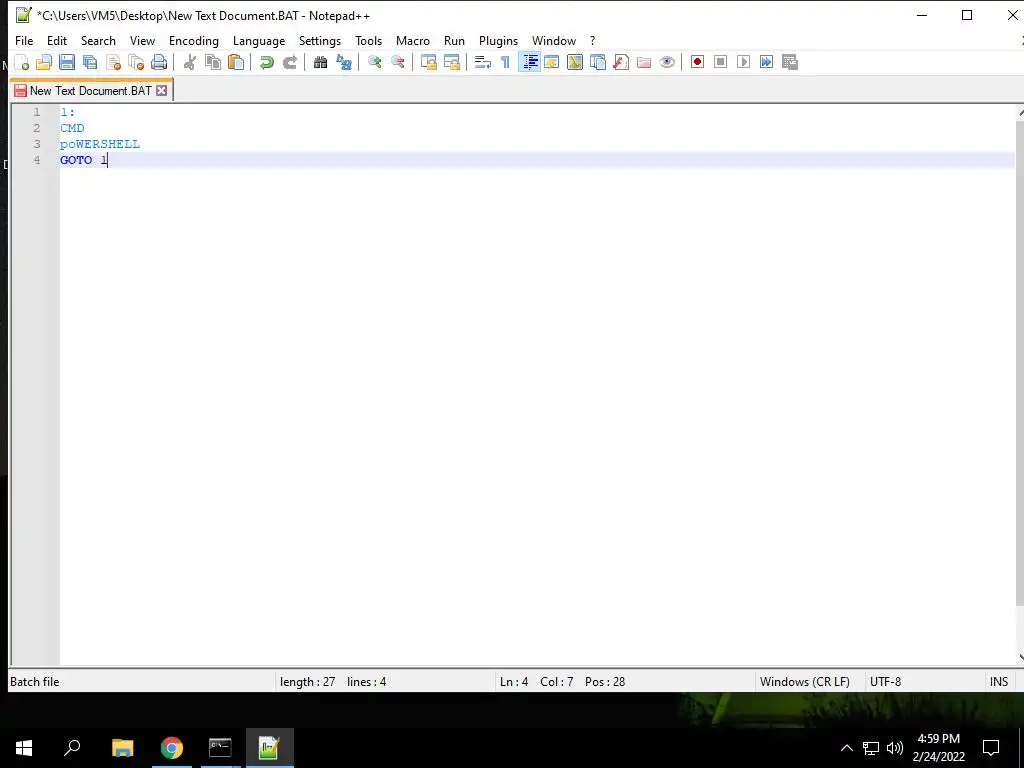Screen dimensions: 1024x768
Task: Click the Redo toolbar icon
Action: pyautogui.click(x=289, y=62)
